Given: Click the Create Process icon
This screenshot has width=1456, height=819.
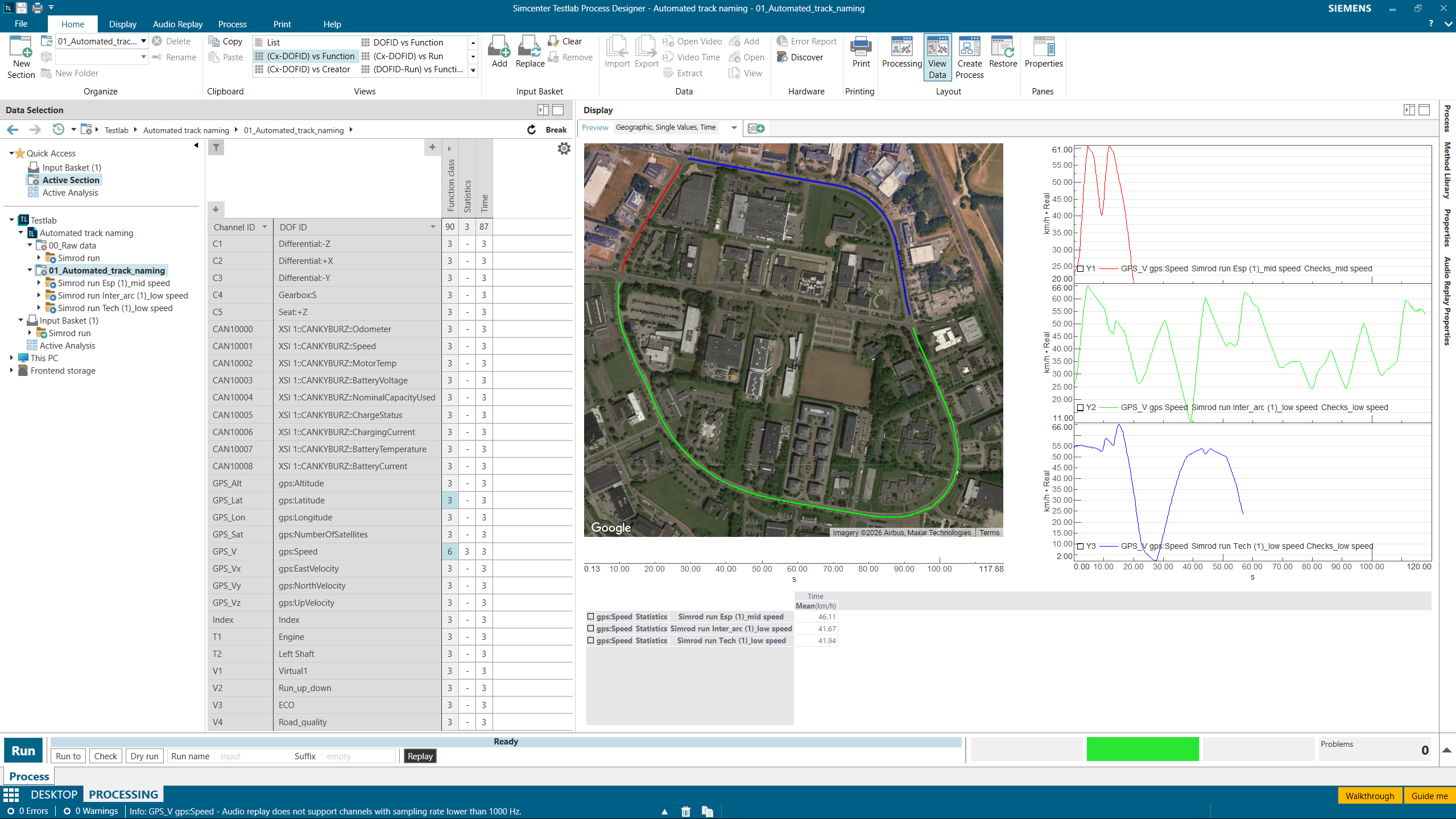Looking at the screenshot, I should (969, 55).
